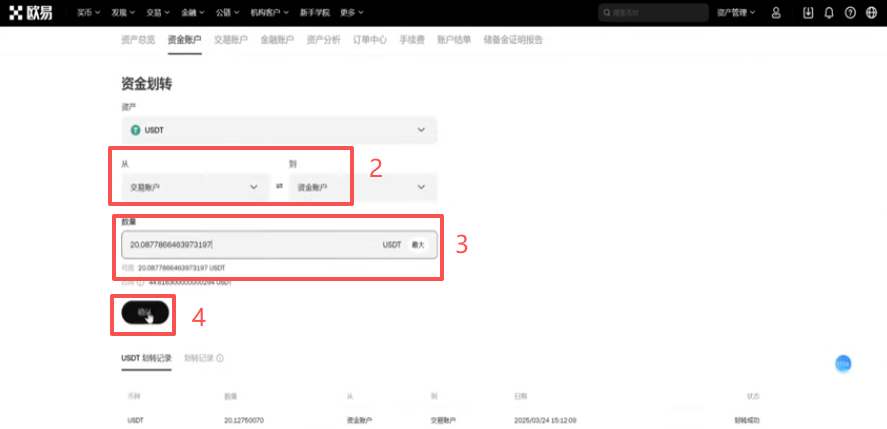Open the user profile icon
Screen dimensions: 887x429
point(776,12)
